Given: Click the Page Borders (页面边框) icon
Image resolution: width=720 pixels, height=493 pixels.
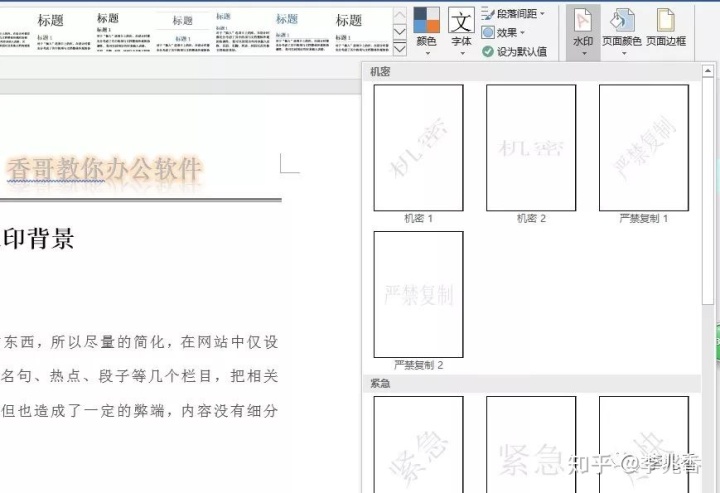Looking at the screenshot, I should [666, 28].
